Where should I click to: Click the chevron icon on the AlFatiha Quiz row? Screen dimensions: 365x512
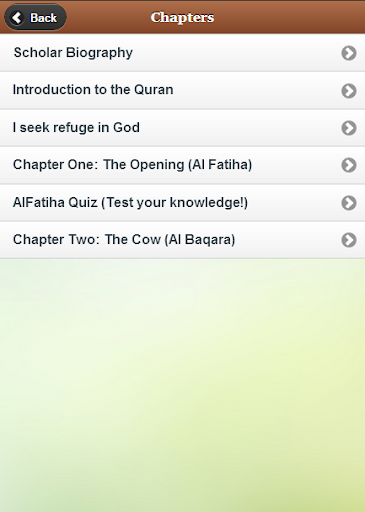coord(349,203)
